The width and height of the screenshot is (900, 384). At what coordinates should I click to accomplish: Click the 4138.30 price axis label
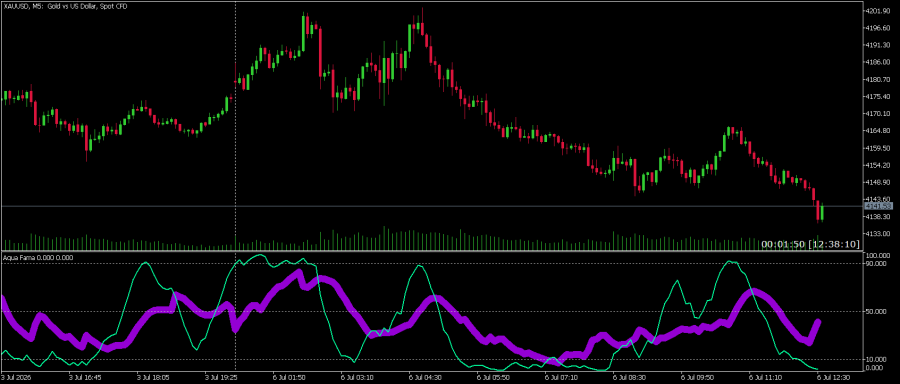point(879,216)
